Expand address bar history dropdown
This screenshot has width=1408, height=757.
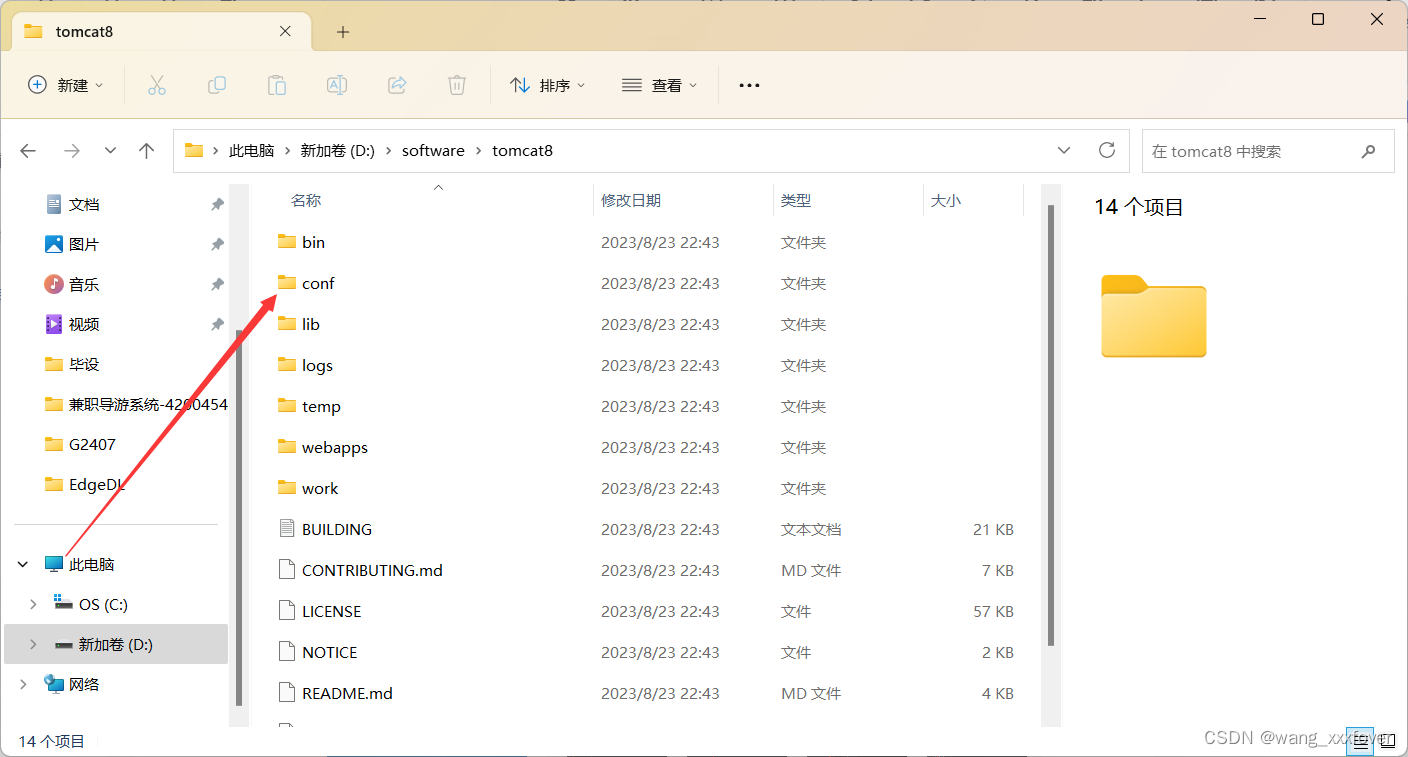(1064, 150)
